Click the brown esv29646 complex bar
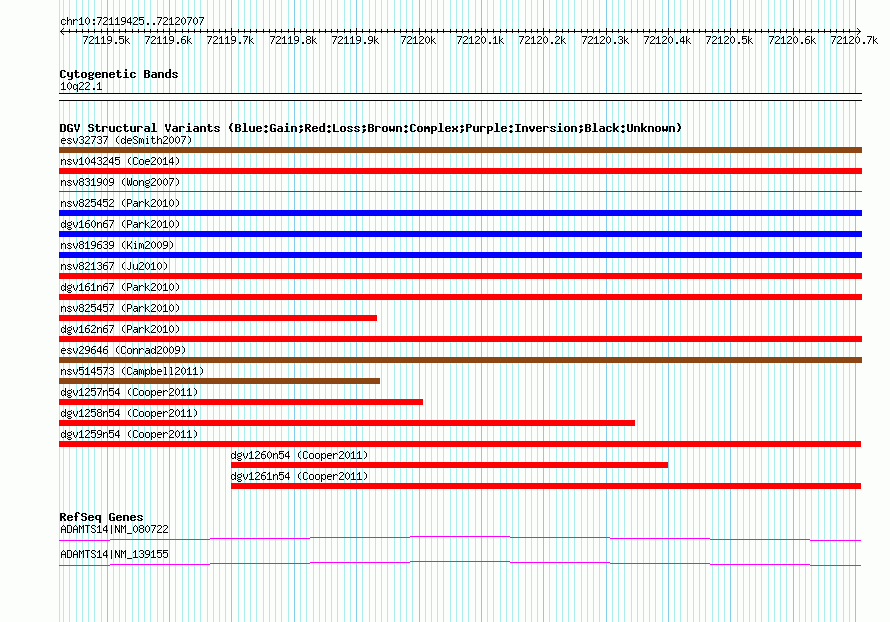The image size is (890, 622). tap(460, 360)
